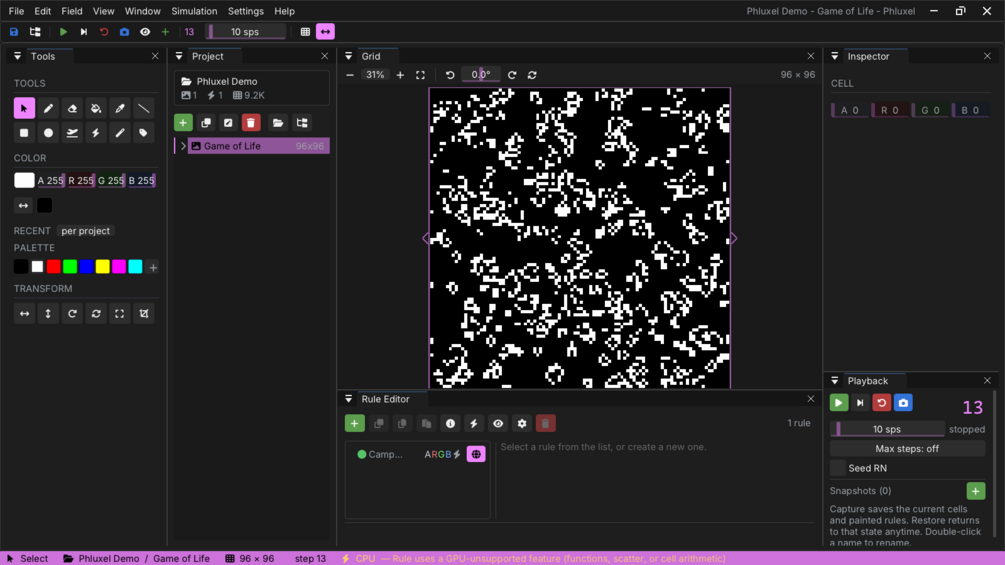Screen dimensions: 1005x565
Task: Delete field with red trash icon in Project
Action: coord(251,122)
